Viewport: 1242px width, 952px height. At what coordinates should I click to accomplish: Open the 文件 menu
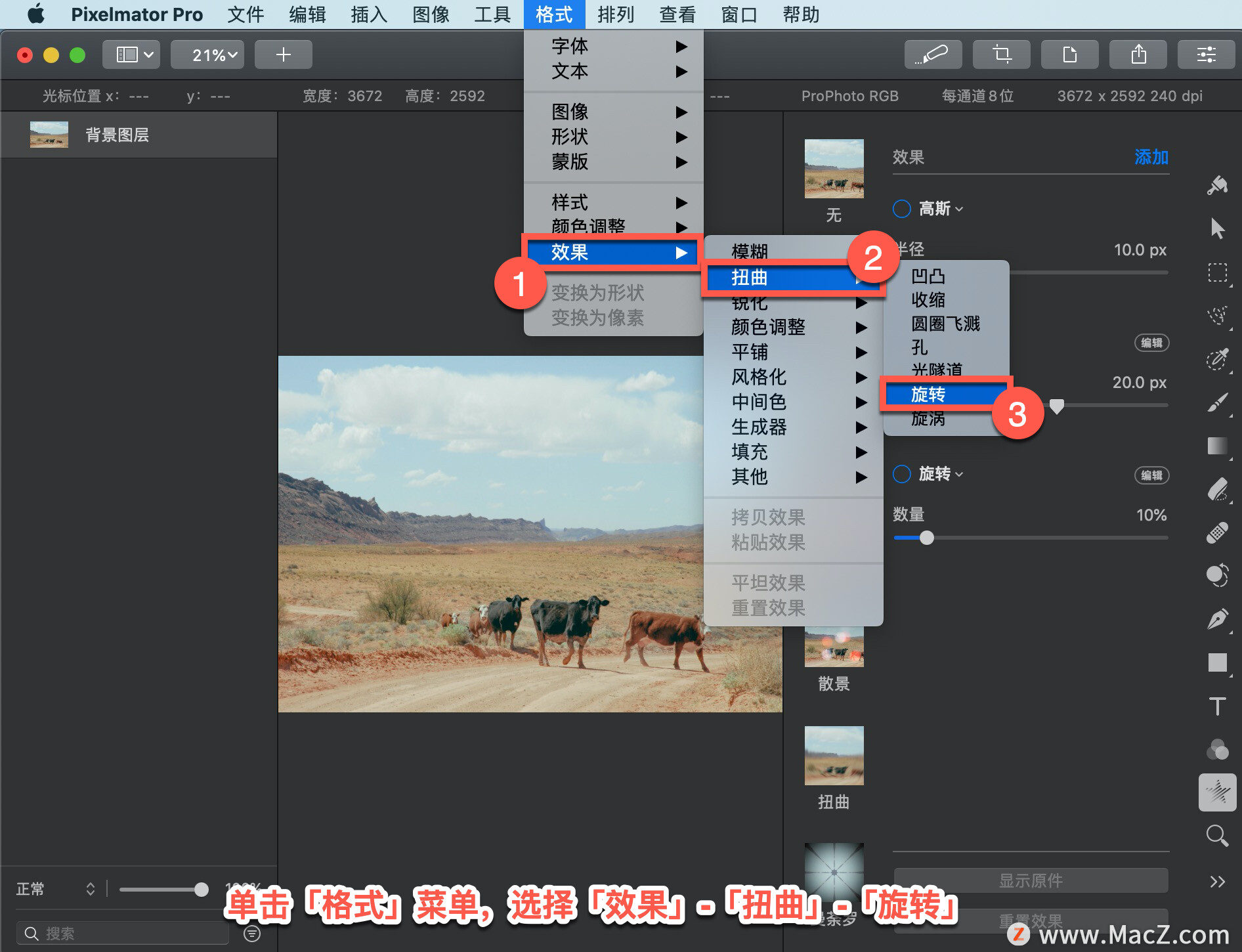tap(246, 14)
